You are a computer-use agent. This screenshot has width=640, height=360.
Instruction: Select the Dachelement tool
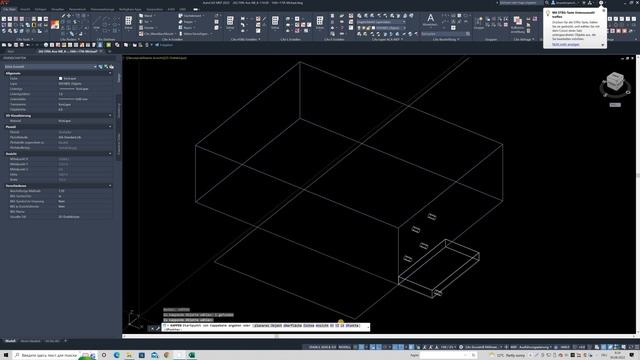click(191, 16)
